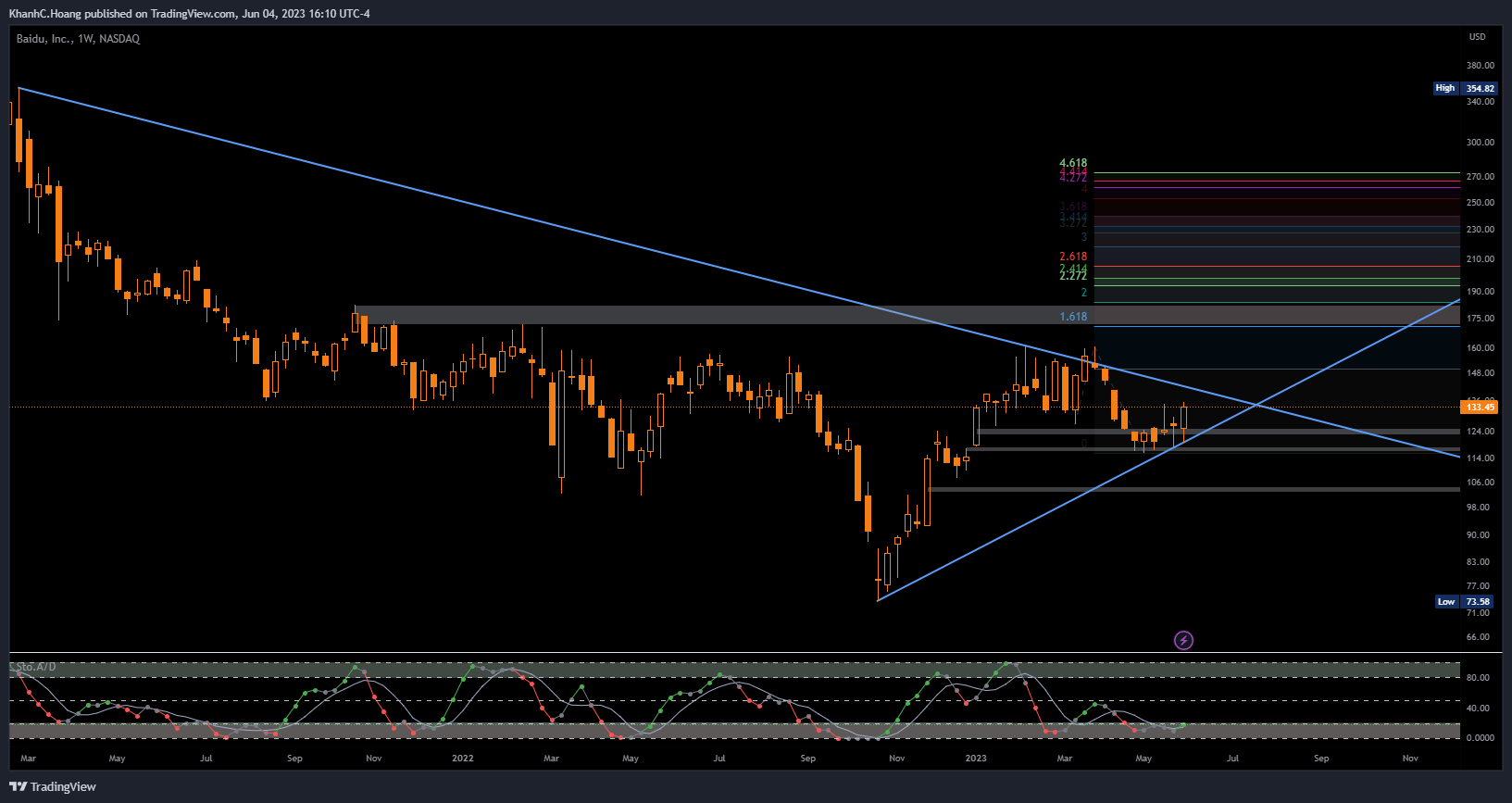Screen dimensions: 1512x803
Task: Click the 148.00 price axis label
Action: 1481,373
